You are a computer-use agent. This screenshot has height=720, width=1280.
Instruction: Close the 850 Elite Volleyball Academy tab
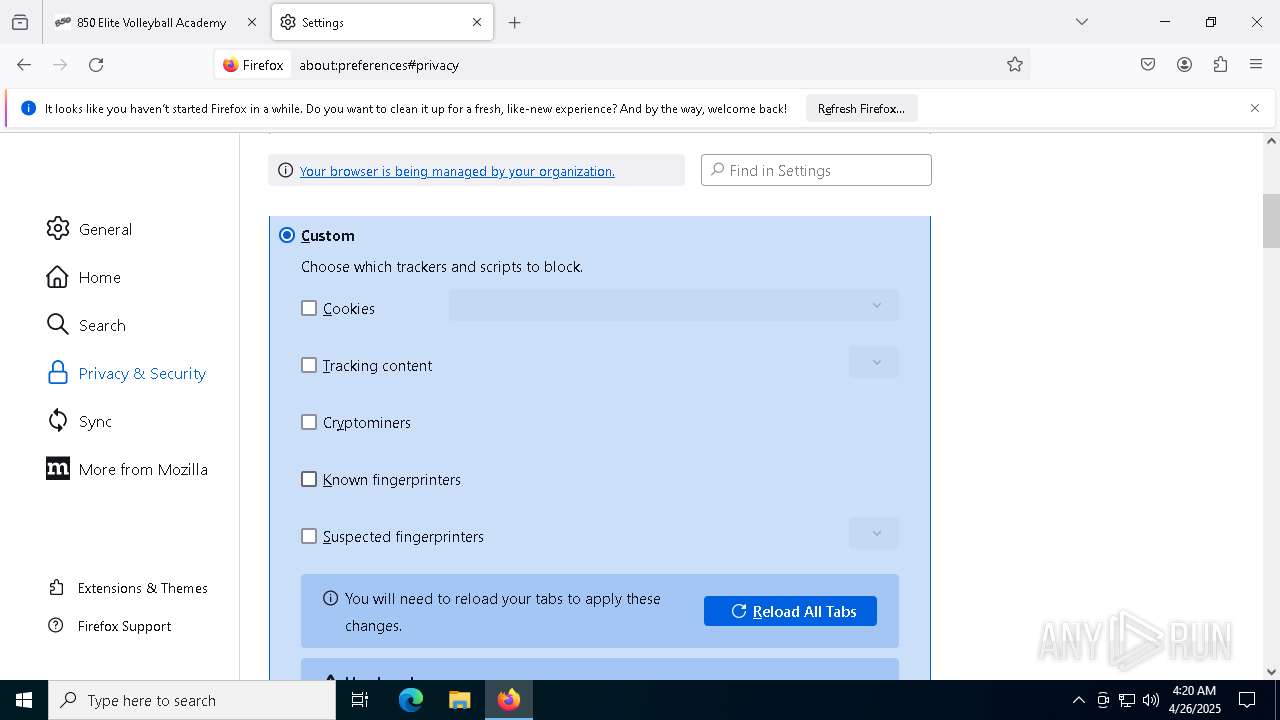[252, 22]
